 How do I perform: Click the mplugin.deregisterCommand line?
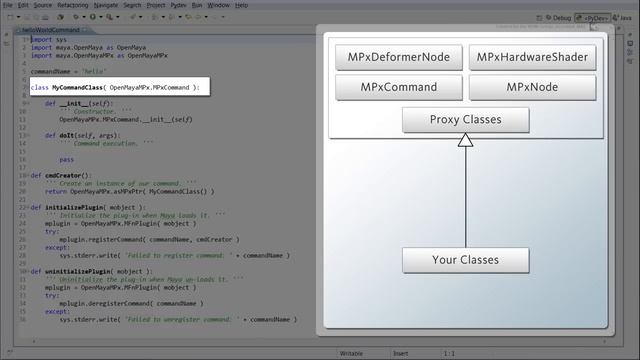tap(131, 304)
